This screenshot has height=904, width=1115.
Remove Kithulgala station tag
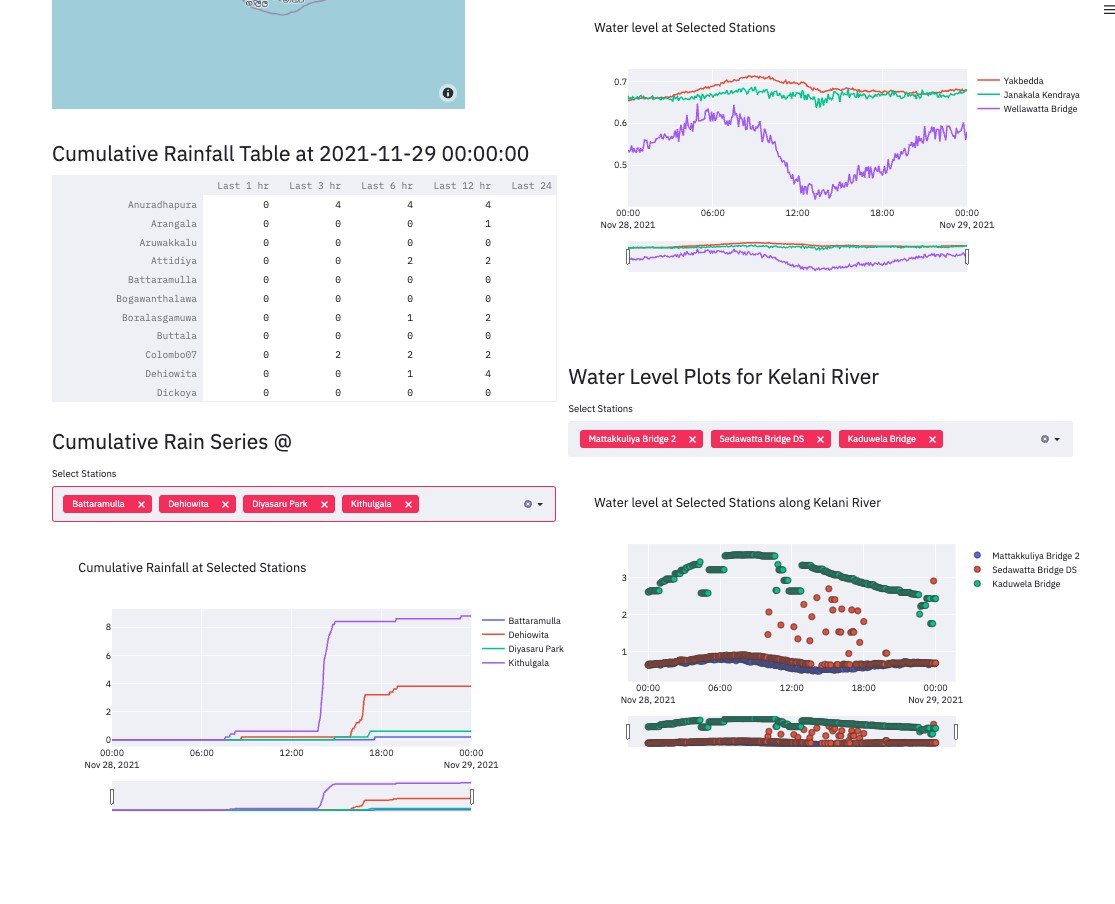(x=408, y=505)
